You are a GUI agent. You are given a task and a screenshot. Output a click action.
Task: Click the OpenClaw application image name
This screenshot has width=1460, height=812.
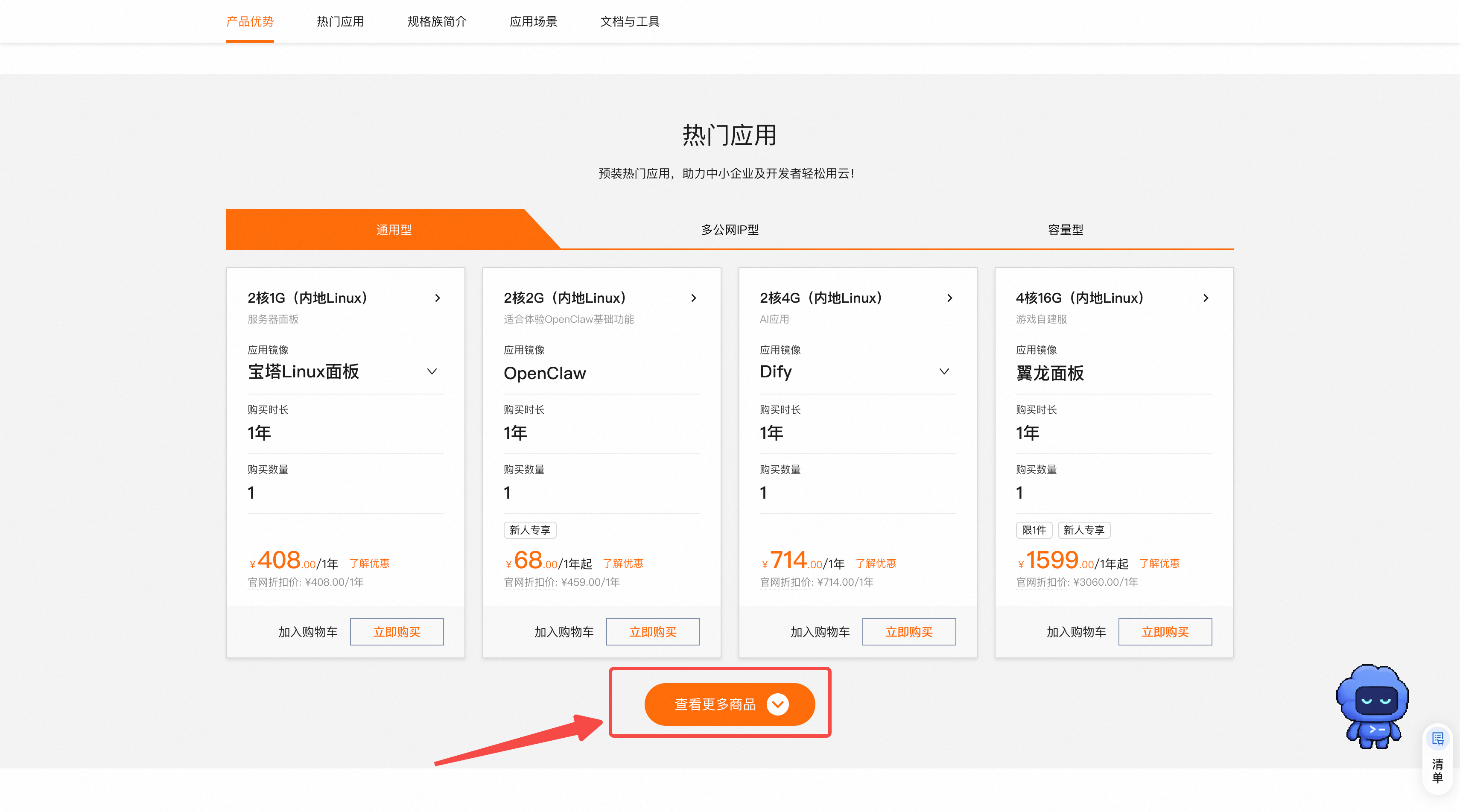click(545, 374)
